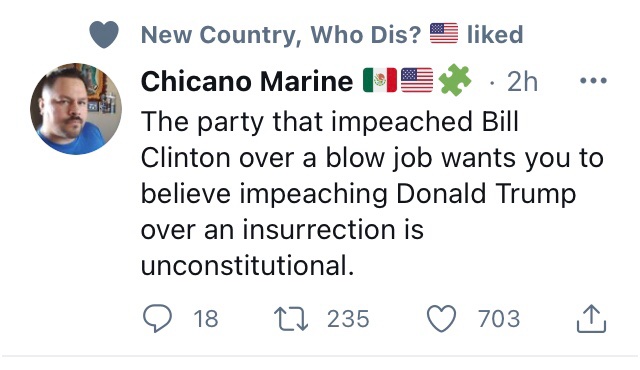640x370 pixels.
Task: Click 'unconstitutional.' at the tweet's end
Action: [x=247, y=265]
